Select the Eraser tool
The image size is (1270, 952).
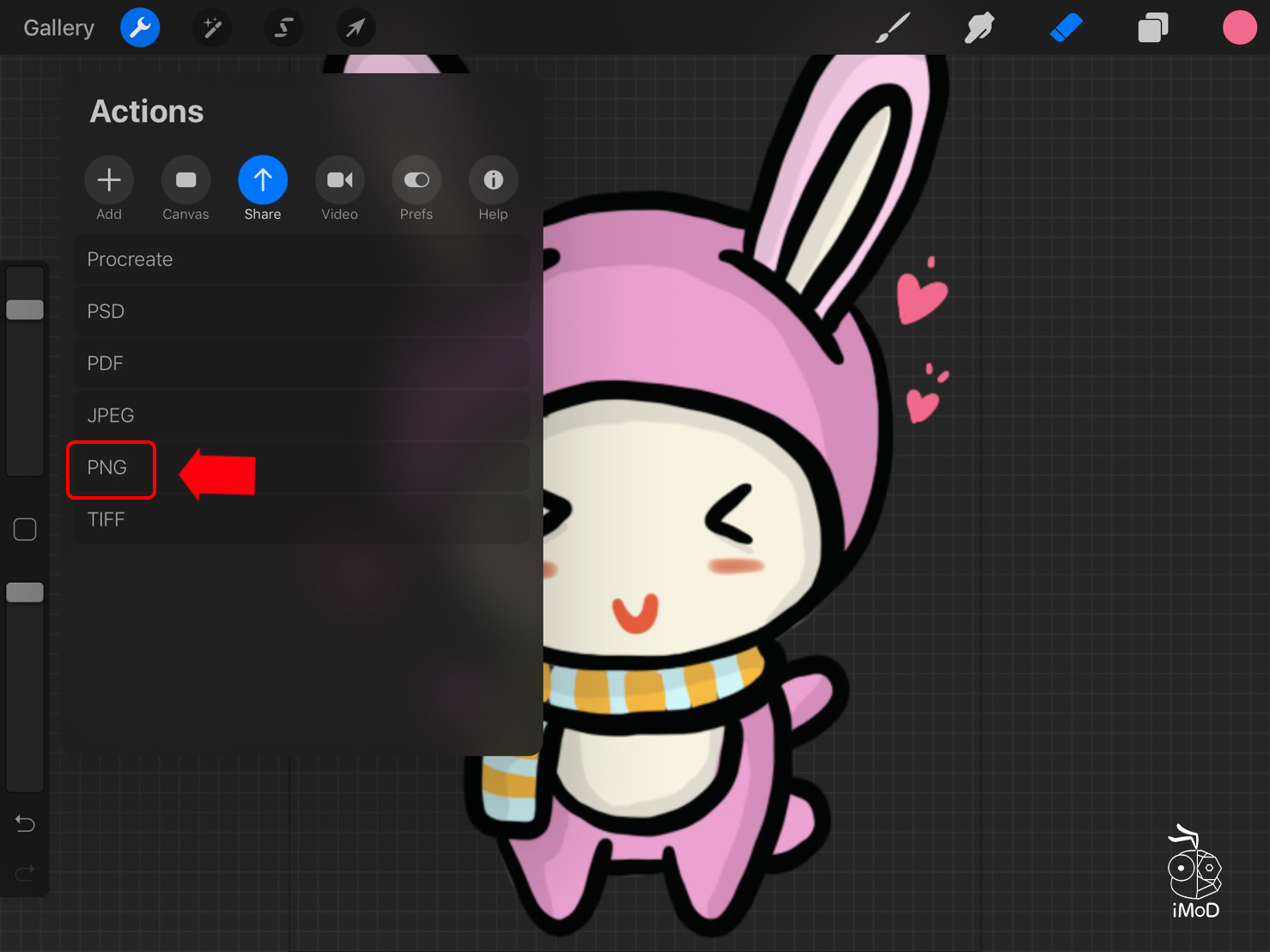(x=1066, y=28)
